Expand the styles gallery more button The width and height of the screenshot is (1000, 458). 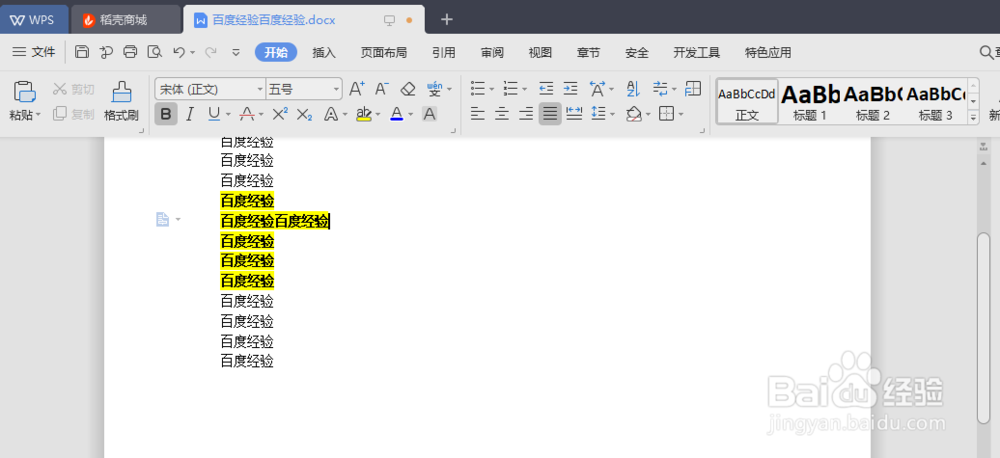(x=973, y=117)
